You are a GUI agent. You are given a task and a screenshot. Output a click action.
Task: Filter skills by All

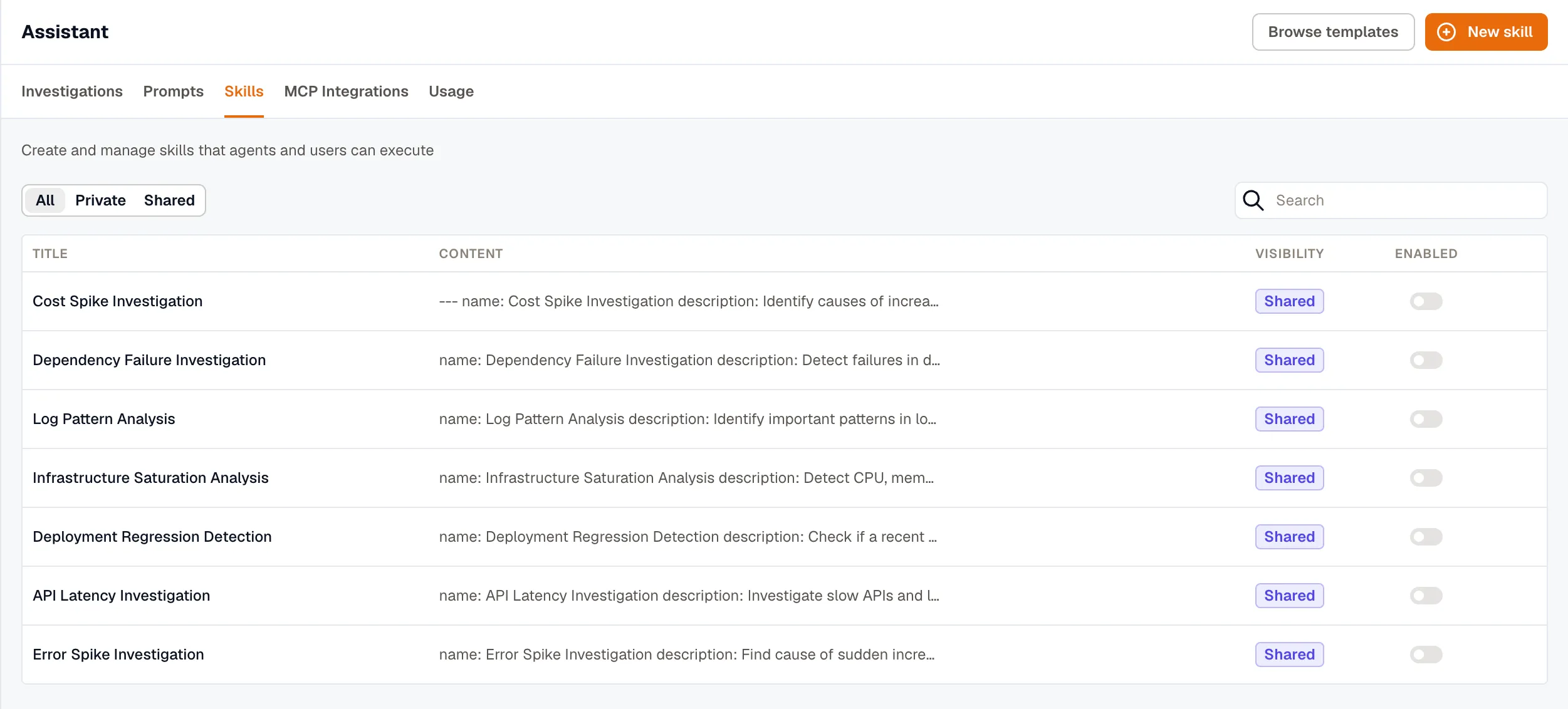tap(45, 200)
